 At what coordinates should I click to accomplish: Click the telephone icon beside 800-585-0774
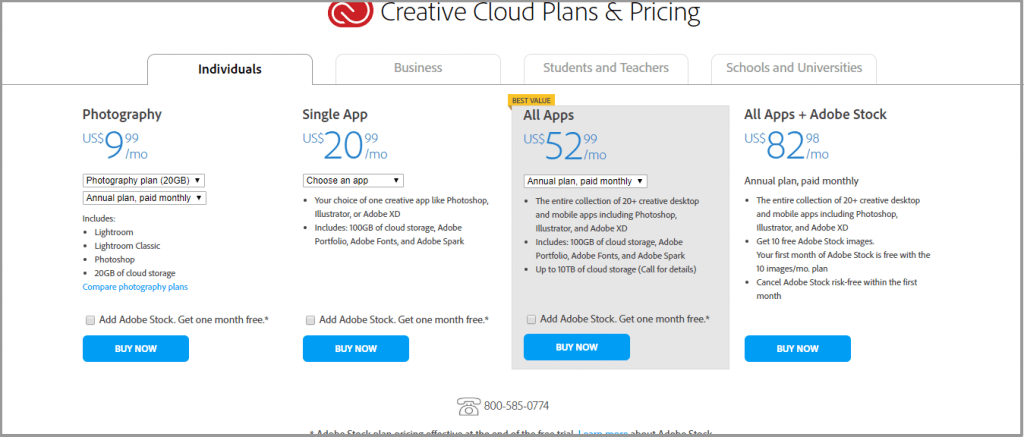pyautogui.click(x=468, y=406)
